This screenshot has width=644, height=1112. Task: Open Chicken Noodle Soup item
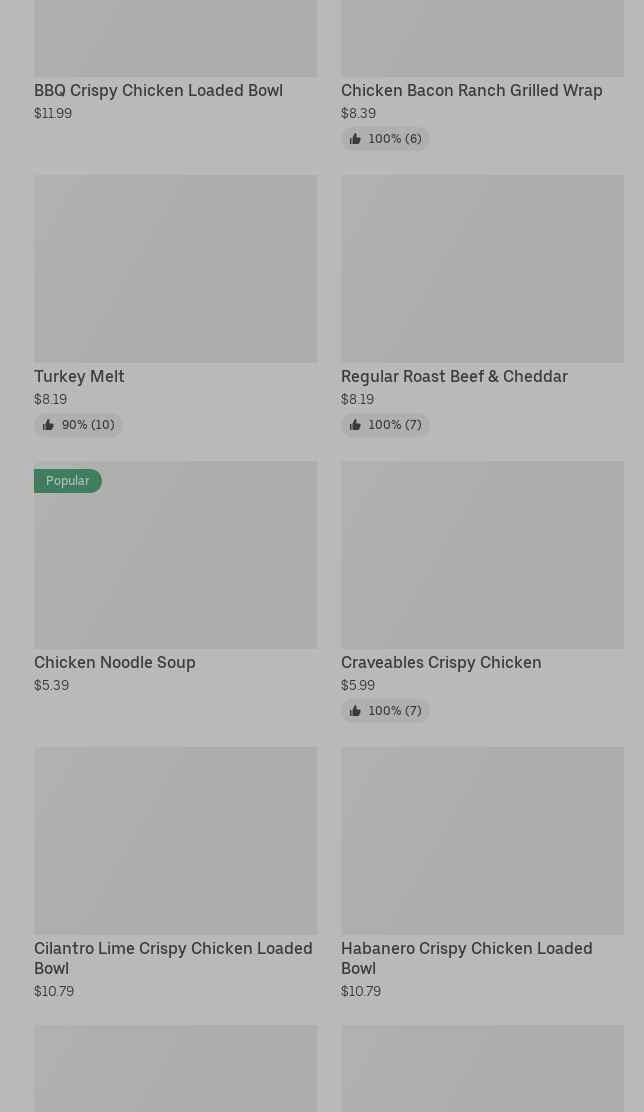pyautogui.click(x=115, y=662)
